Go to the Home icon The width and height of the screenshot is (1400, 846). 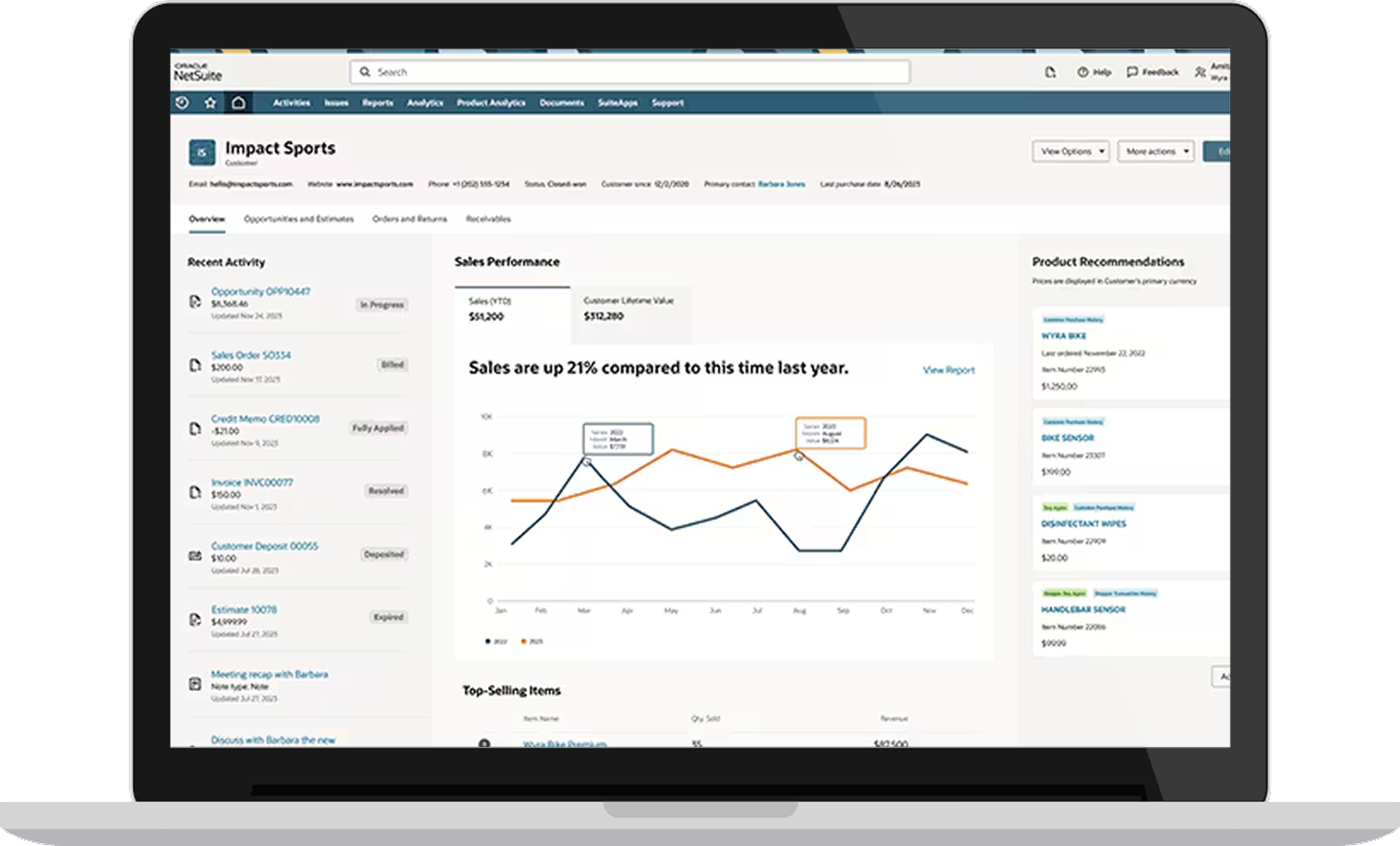coord(239,103)
